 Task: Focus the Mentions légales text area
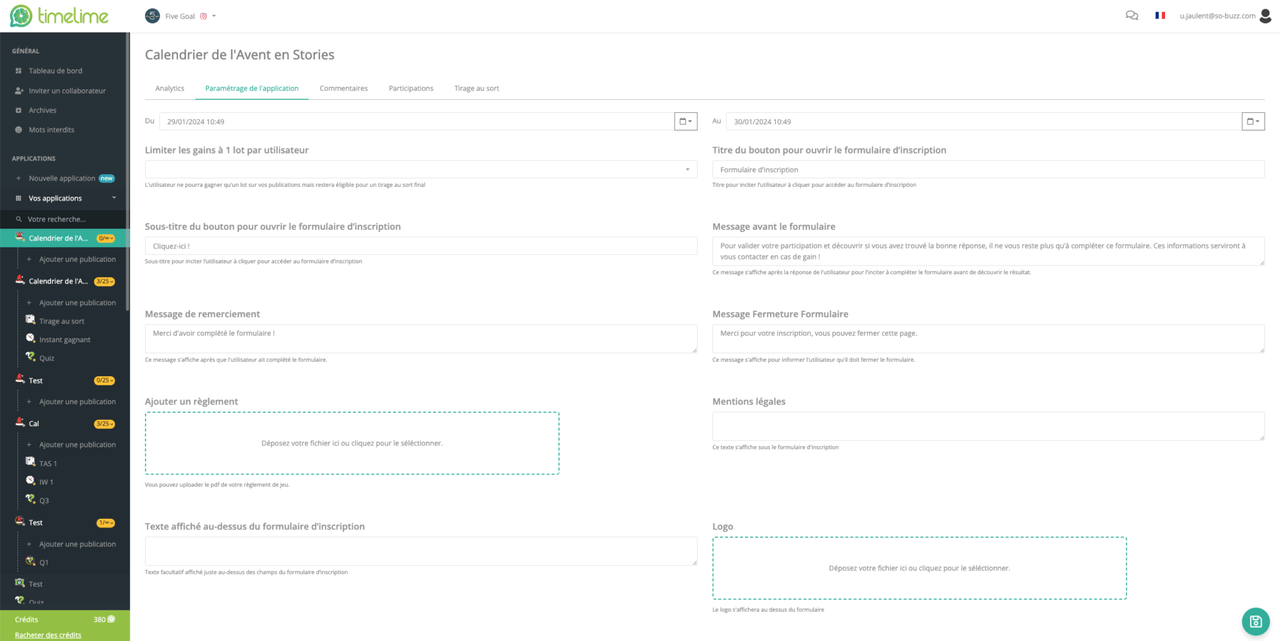(x=988, y=426)
